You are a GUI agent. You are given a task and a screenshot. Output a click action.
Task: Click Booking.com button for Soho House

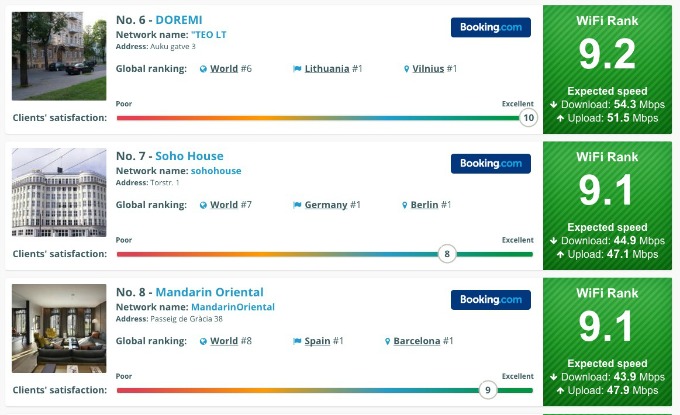(x=490, y=163)
